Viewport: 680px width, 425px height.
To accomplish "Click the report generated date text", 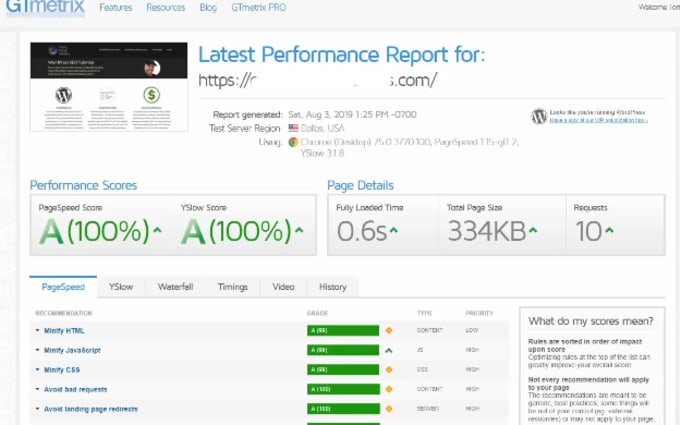I will [x=352, y=114].
